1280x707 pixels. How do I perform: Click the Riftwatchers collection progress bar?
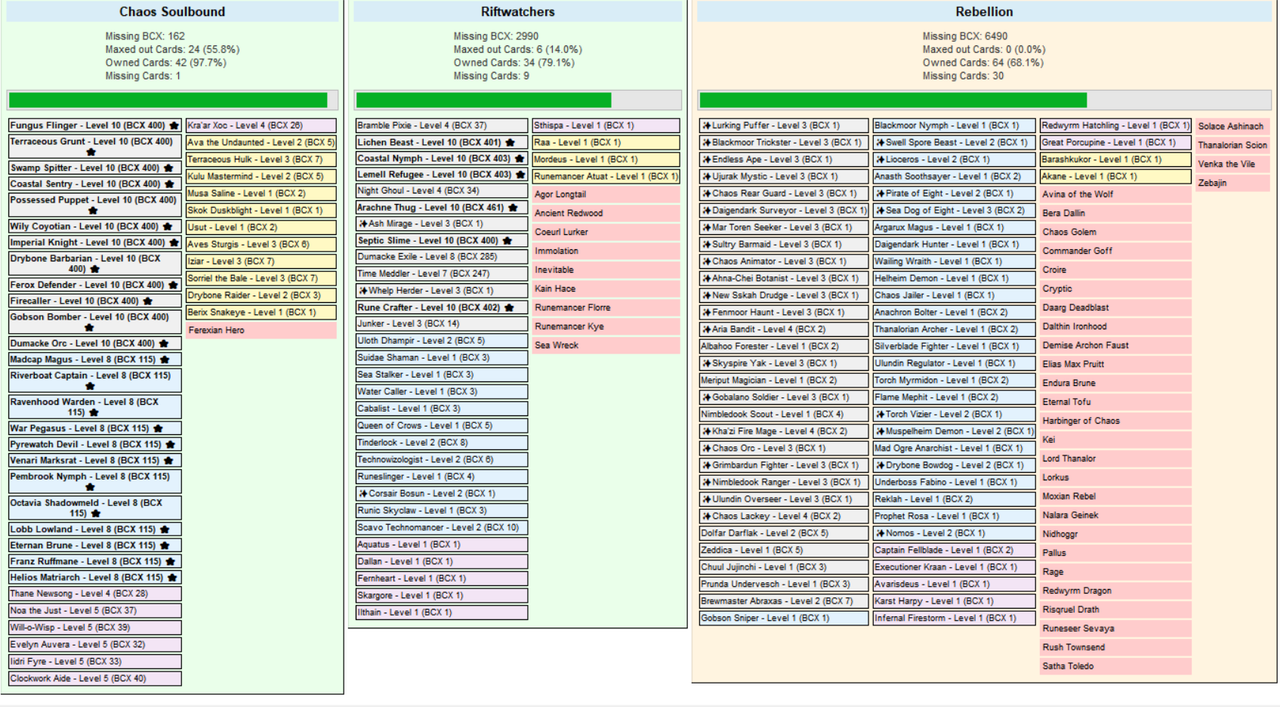click(518, 100)
